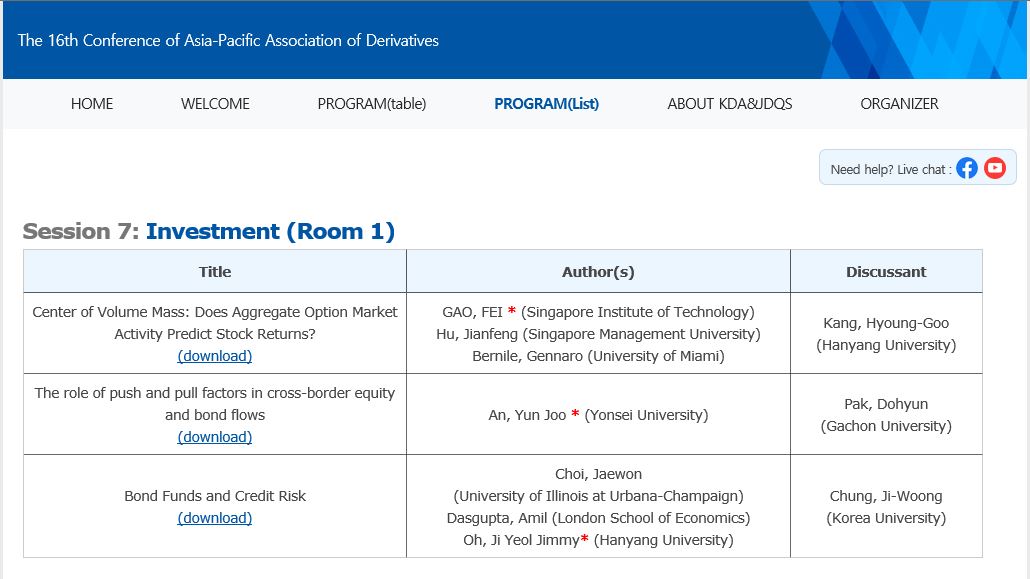Download the Center of Volume Mass paper
Image resolution: width=1030 pixels, height=579 pixels.
tap(215, 356)
